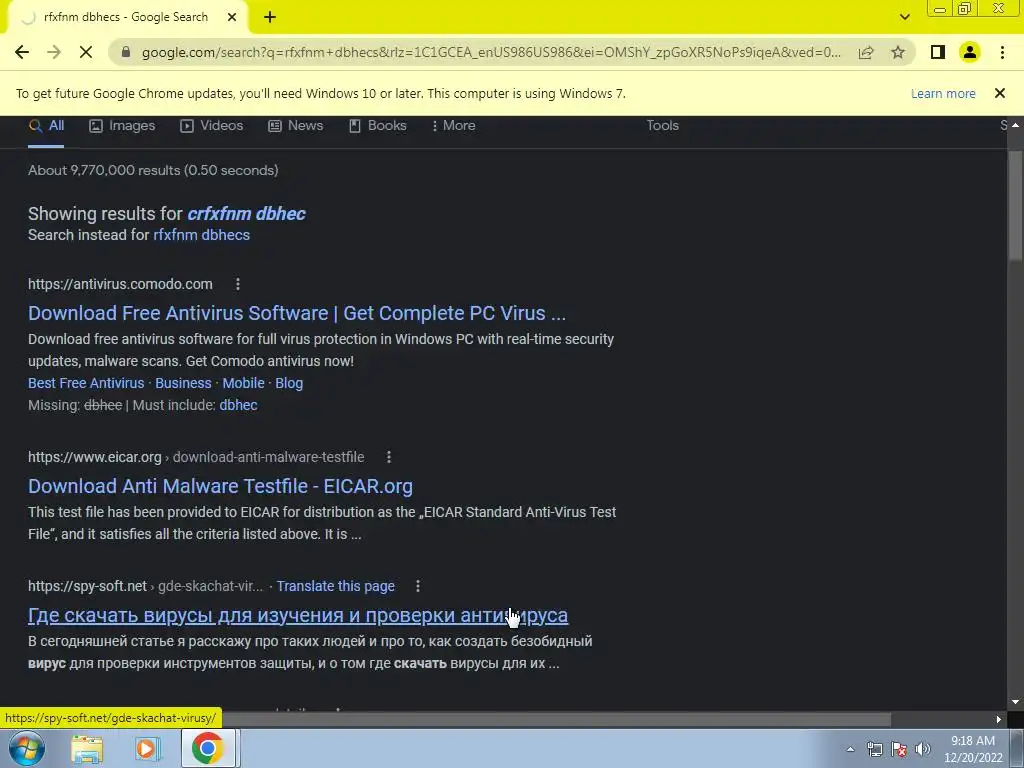Click the Chrome taskbar icon

click(x=208, y=748)
